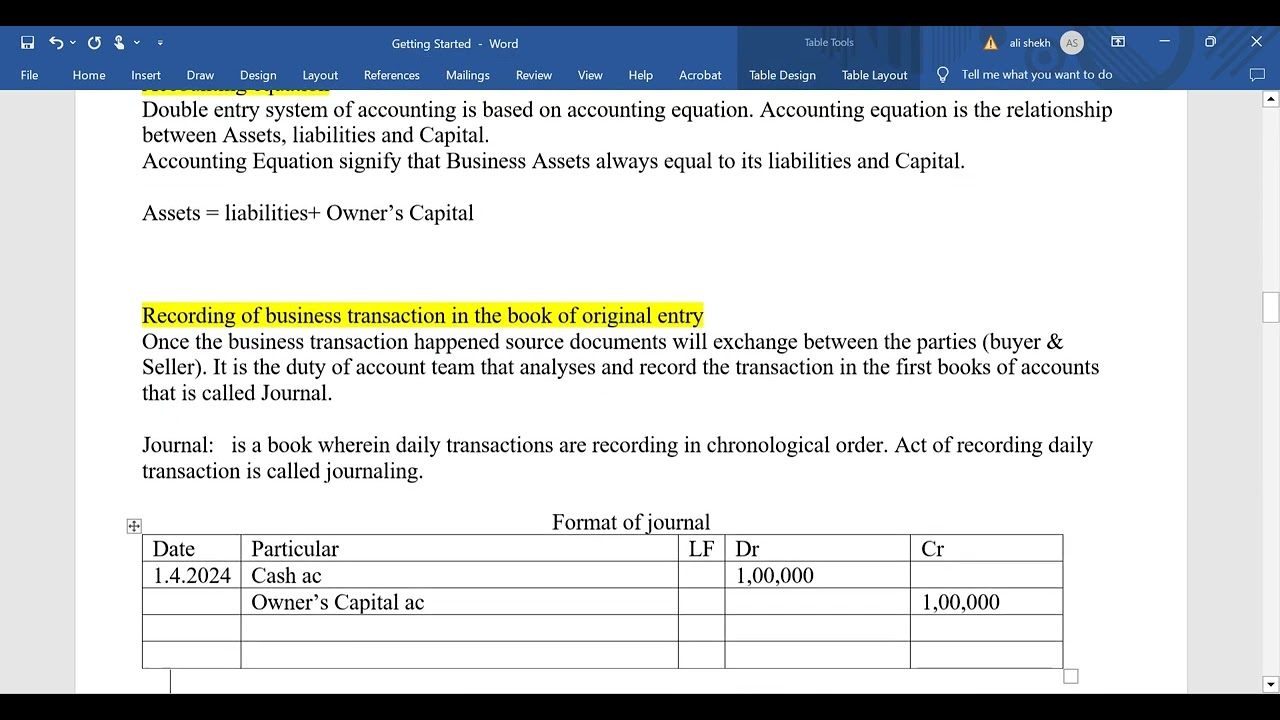Open the File tab

(x=30, y=75)
